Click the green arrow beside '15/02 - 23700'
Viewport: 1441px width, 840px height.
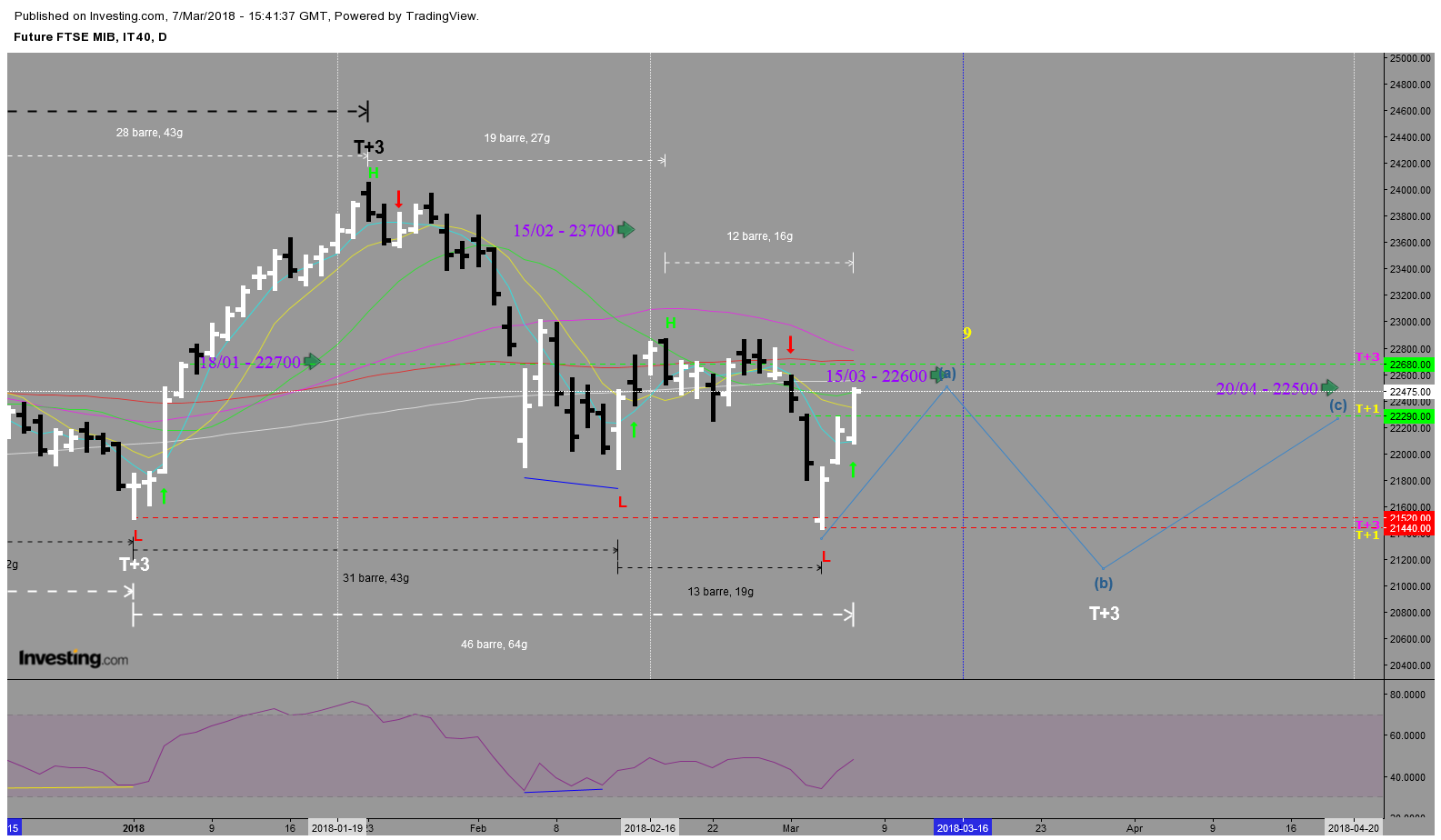point(625,230)
